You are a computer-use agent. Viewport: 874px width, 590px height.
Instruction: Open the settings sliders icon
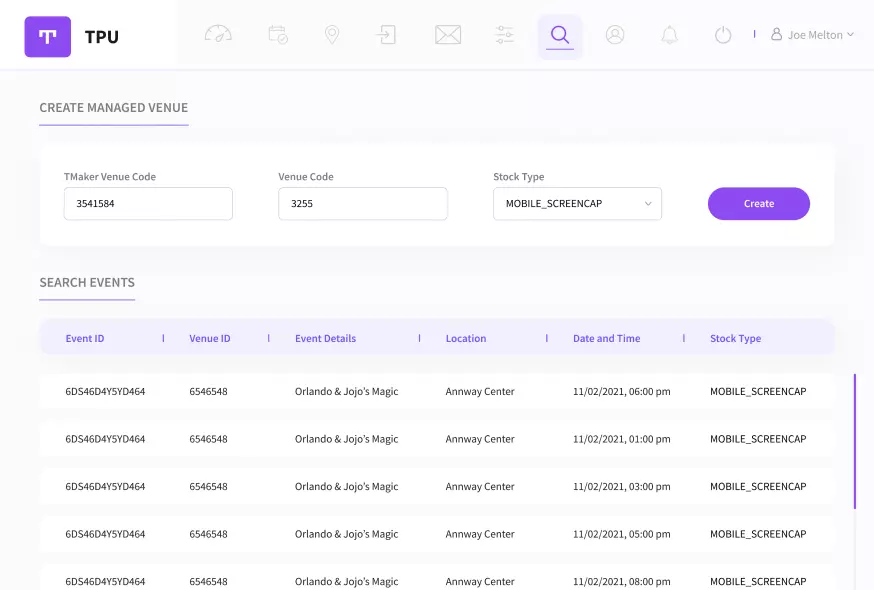pos(504,35)
